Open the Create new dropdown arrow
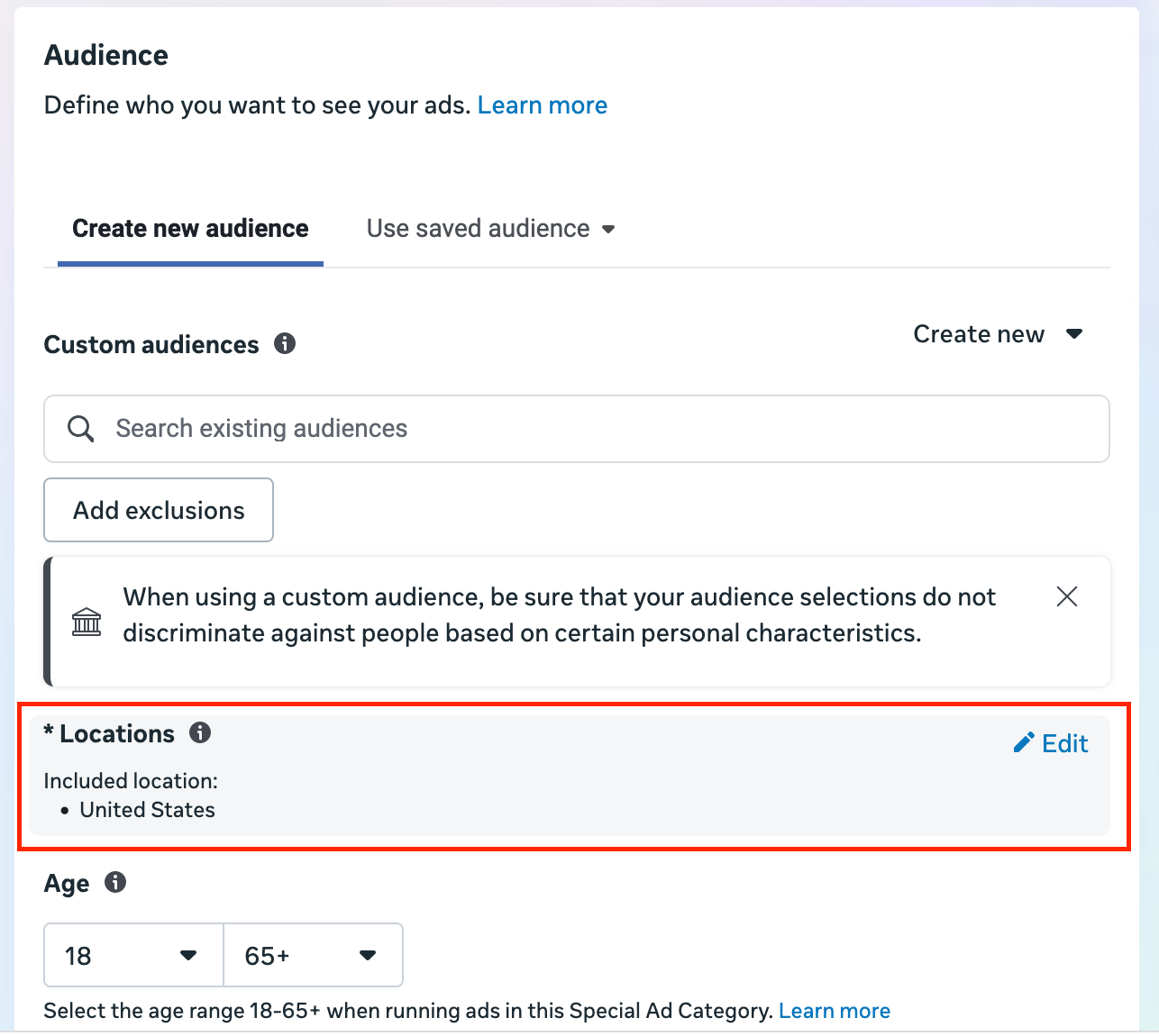1159x1036 pixels. tap(1073, 334)
